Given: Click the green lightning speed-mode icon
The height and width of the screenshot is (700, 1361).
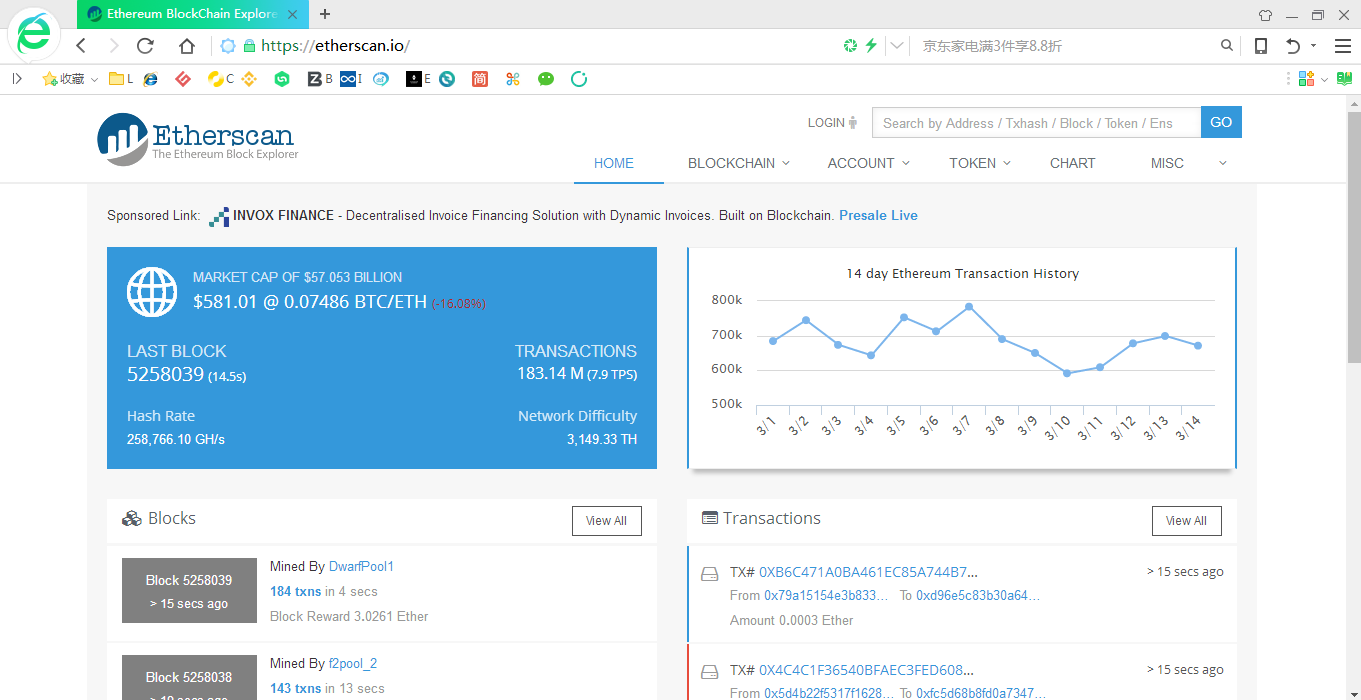Looking at the screenshot, I should click(871, 46).
